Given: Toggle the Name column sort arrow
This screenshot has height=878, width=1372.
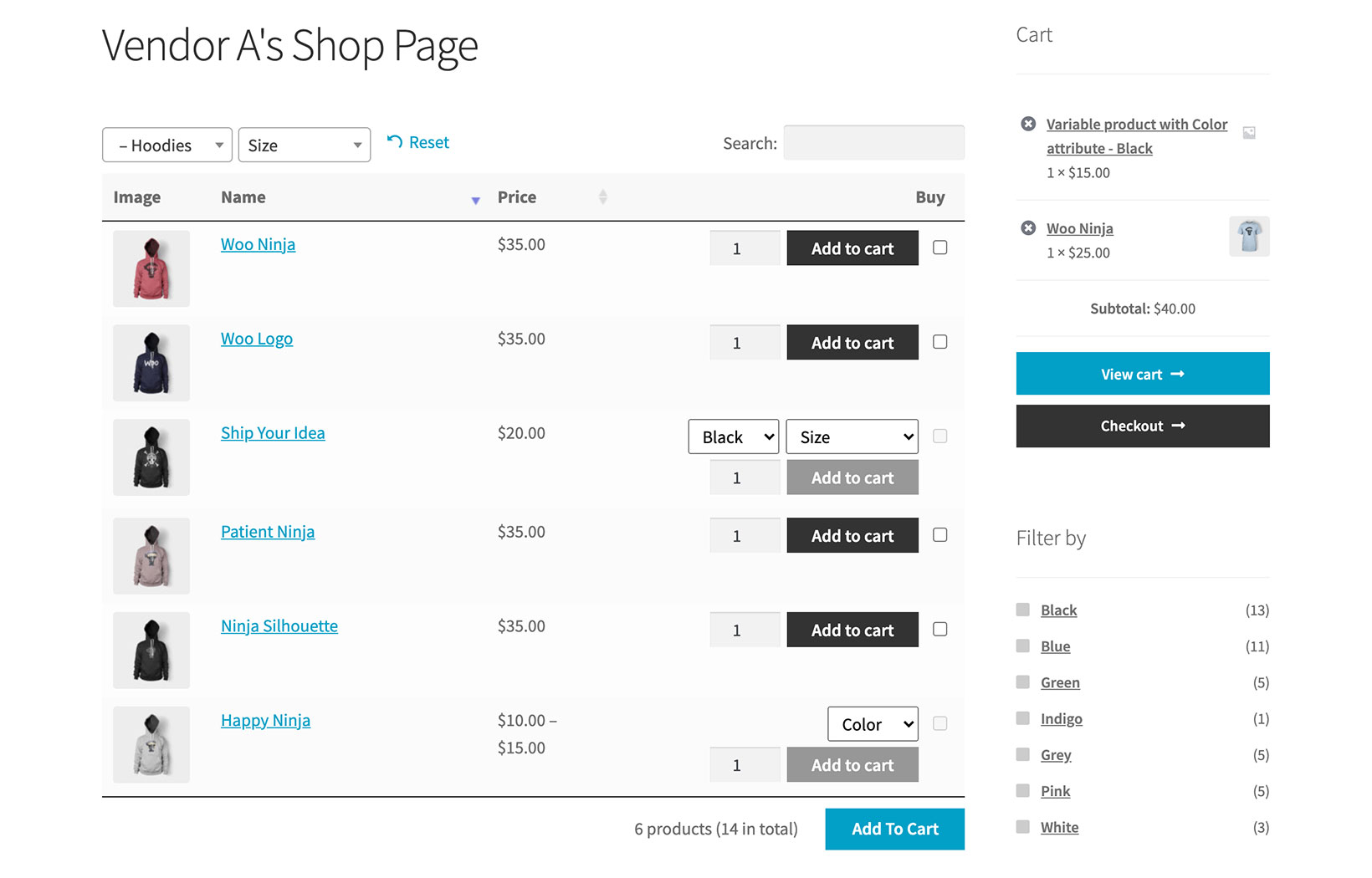Looking at the screenshot, I should 475,200.
